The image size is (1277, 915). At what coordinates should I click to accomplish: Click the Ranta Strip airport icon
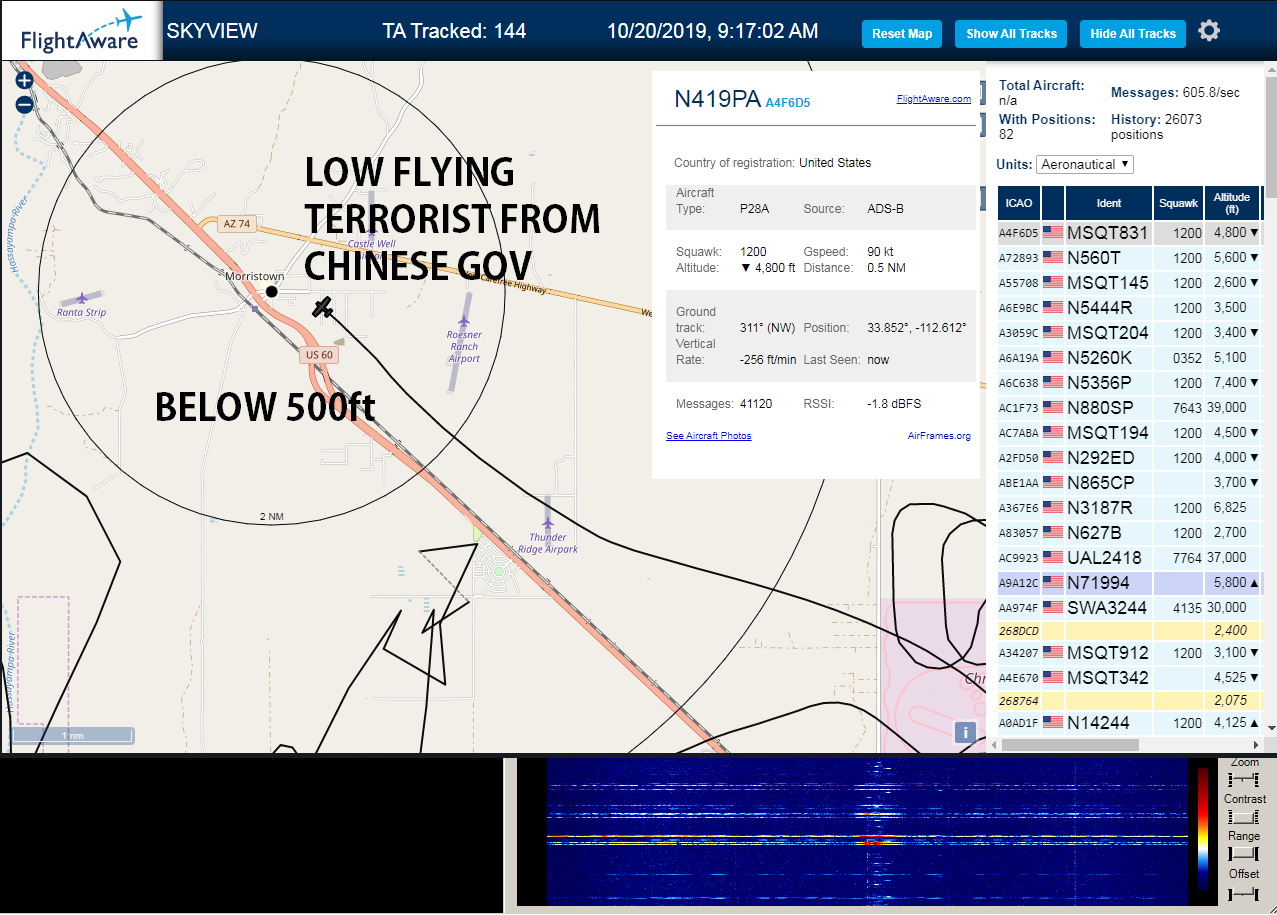pos(82,298)
